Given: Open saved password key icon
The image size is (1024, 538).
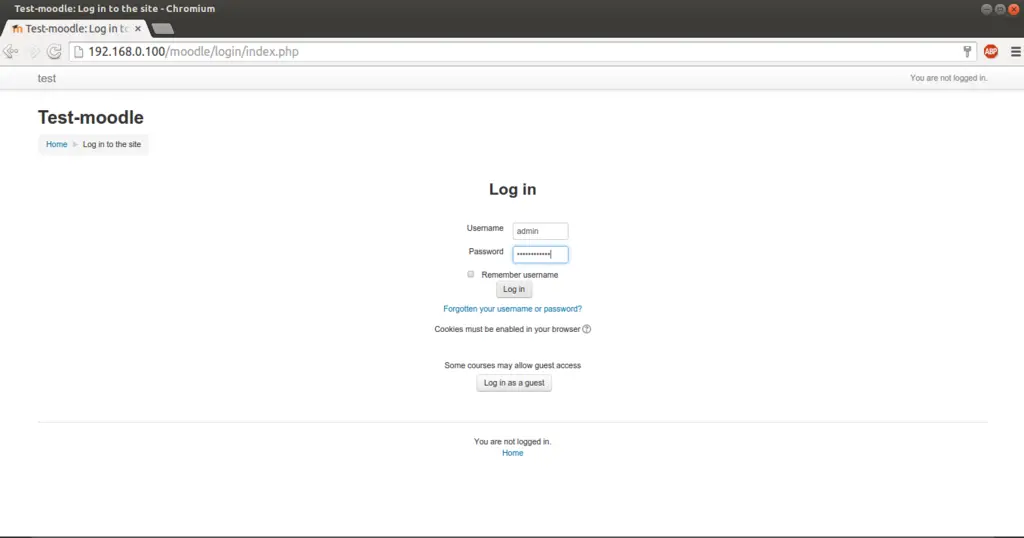Looking at the screenshot, I should click(x=967, y=52).
